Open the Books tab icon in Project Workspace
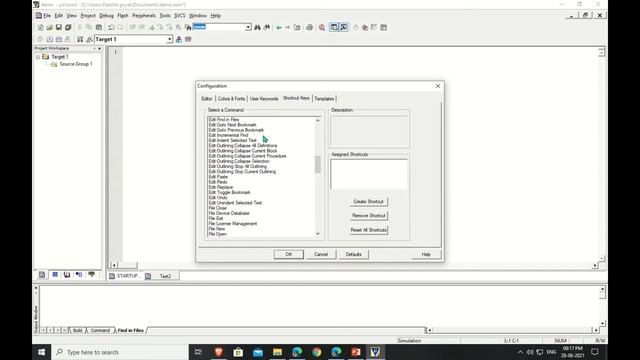This screenshot has width=640, height=360. click(x=67, y=275)
